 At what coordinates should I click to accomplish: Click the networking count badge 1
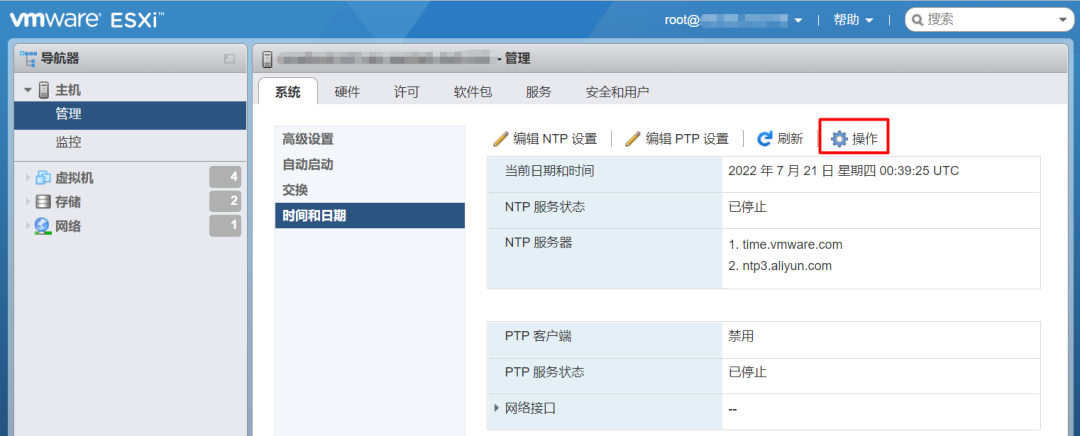pyautogui.click(x=225, y=225)
